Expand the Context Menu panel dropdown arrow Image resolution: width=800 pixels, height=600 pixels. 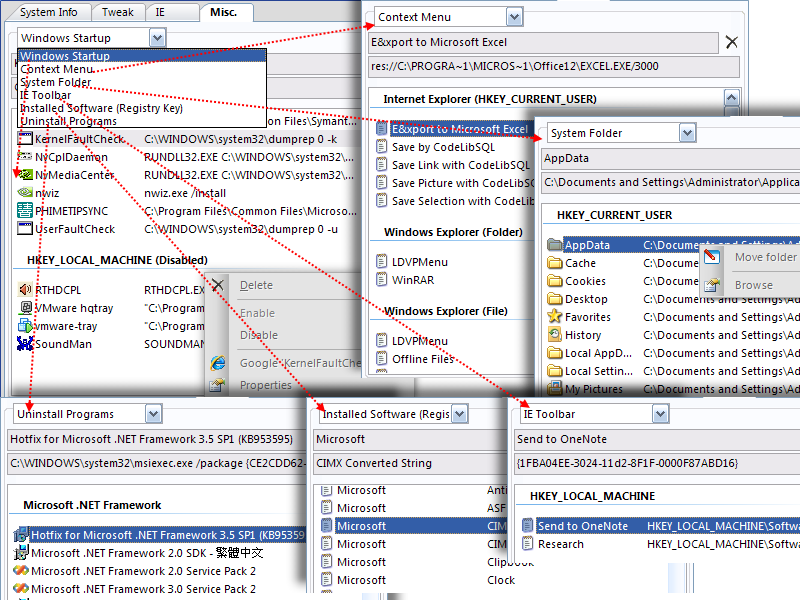514,17
